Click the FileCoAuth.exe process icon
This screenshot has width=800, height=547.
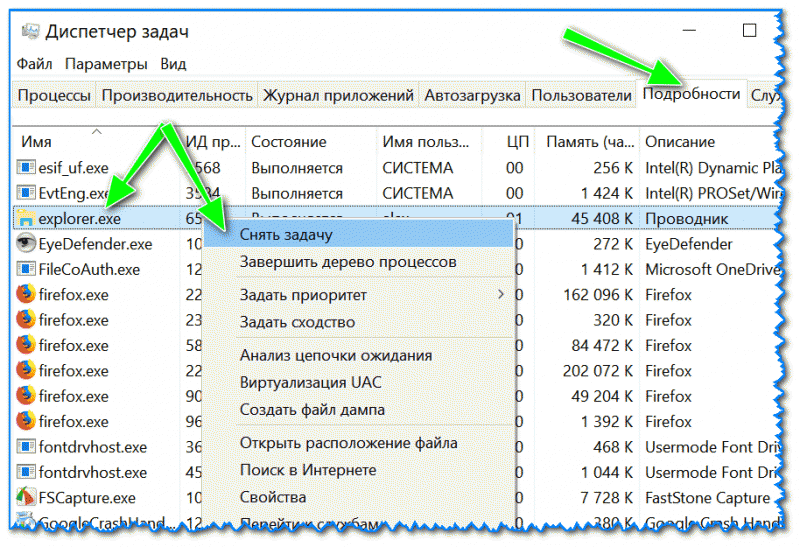point(26,269)
